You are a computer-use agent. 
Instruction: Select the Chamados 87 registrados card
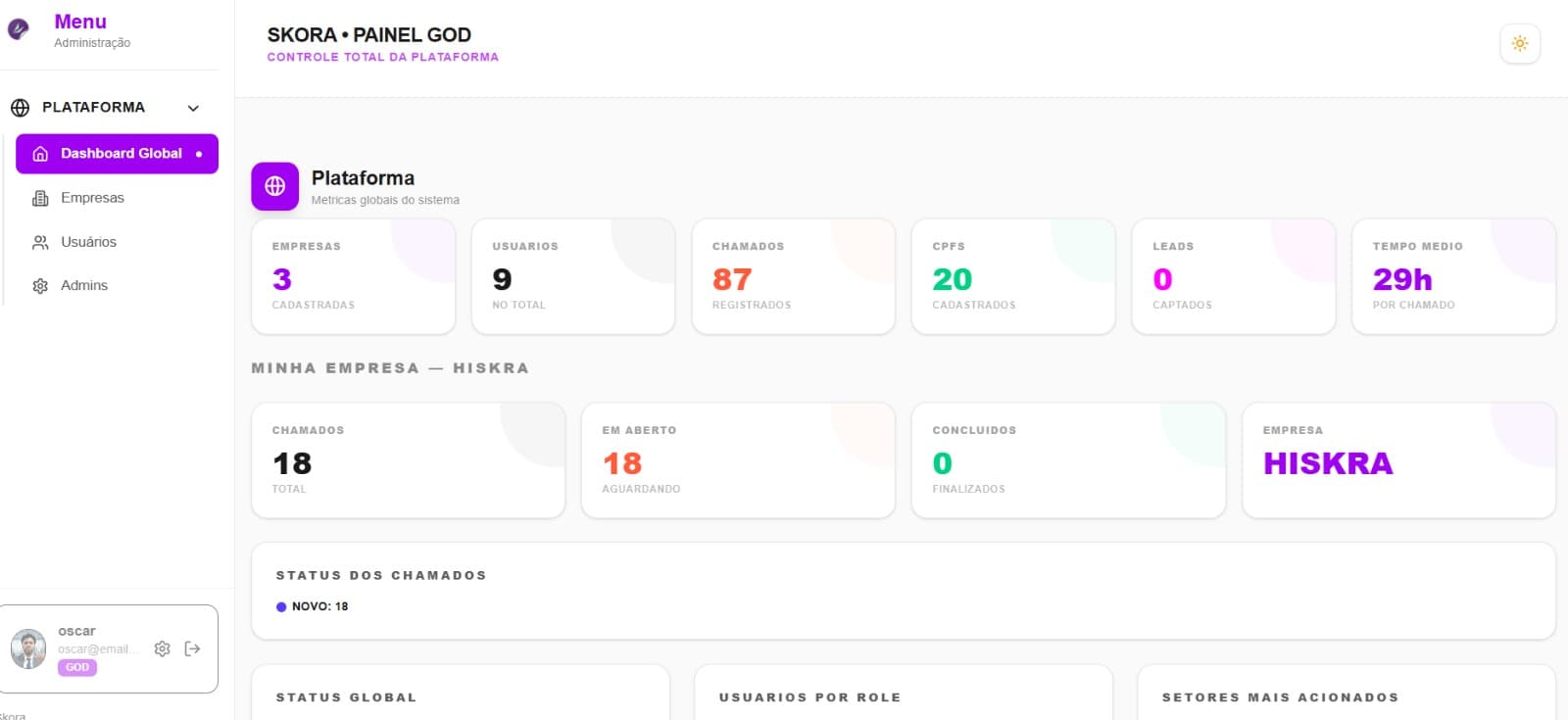point(793,276)
